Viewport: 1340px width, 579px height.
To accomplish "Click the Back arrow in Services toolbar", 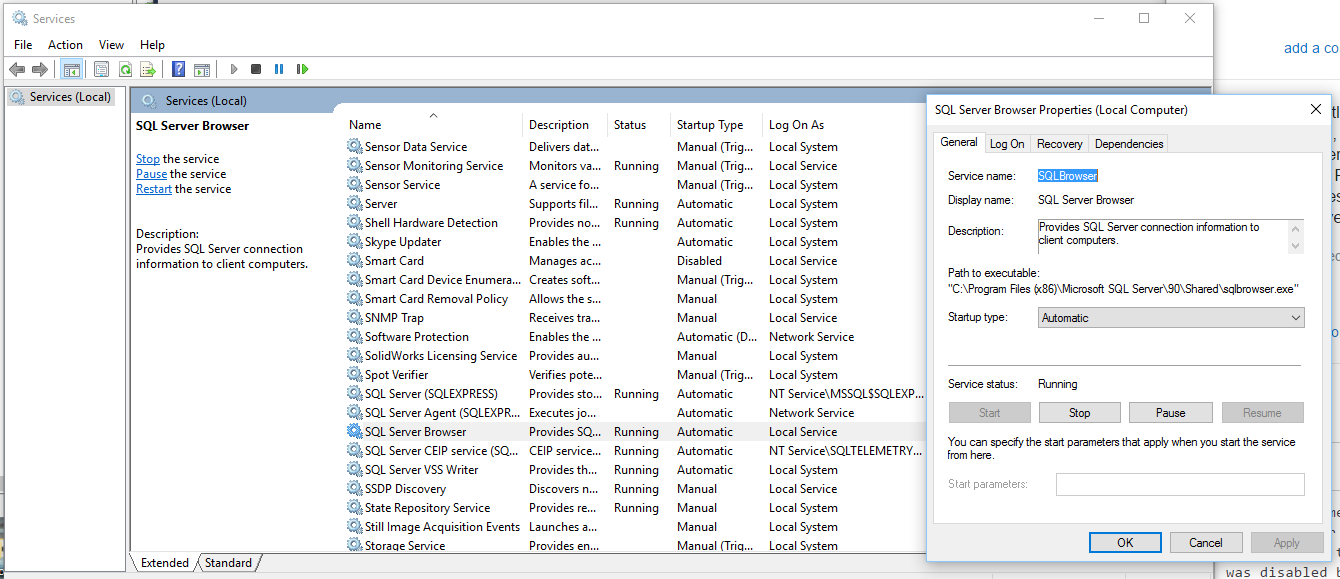I will point(17,69).
